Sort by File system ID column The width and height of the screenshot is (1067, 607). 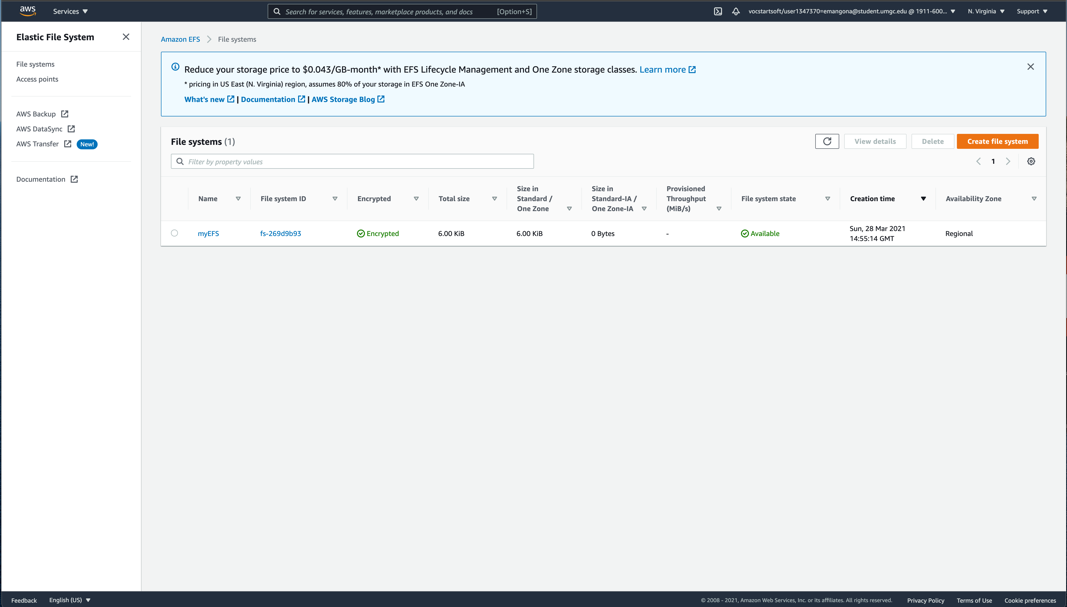335,199
